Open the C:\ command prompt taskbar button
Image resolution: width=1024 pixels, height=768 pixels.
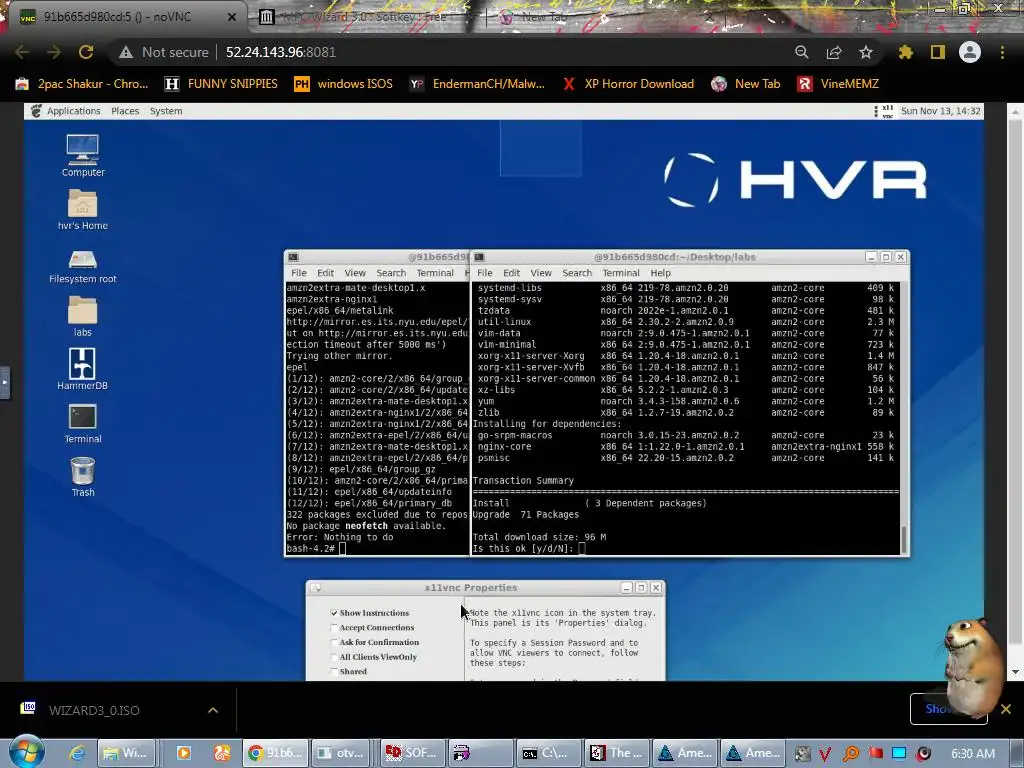tap(549, 753)
